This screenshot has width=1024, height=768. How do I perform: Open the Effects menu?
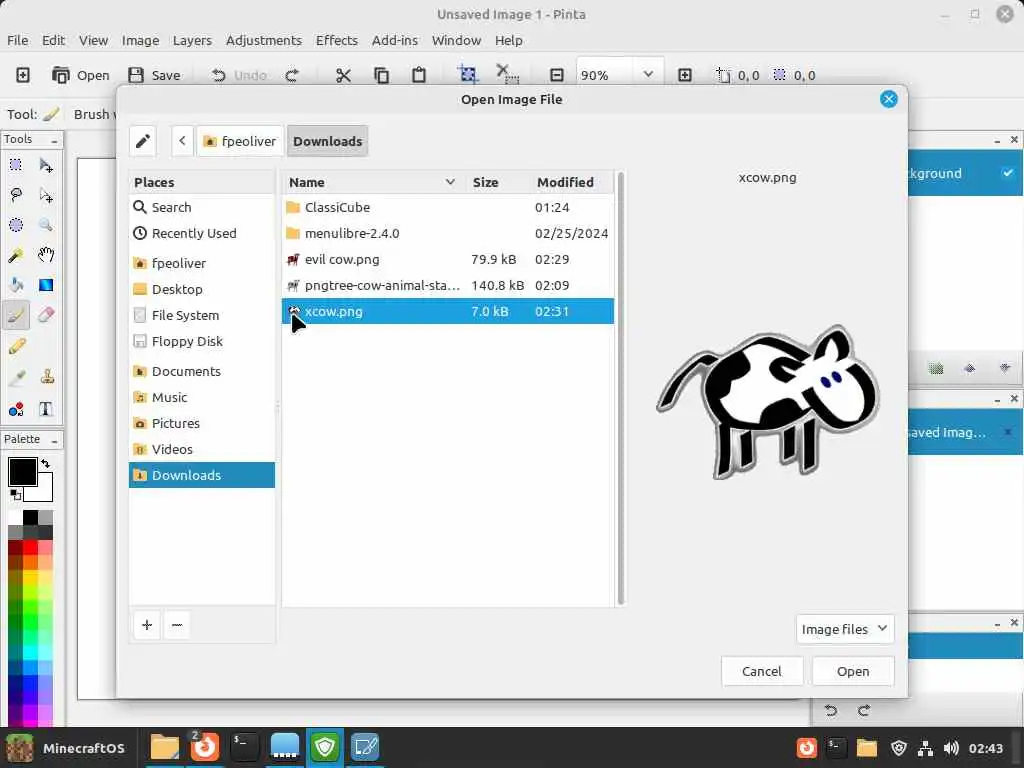pos(337,40)
